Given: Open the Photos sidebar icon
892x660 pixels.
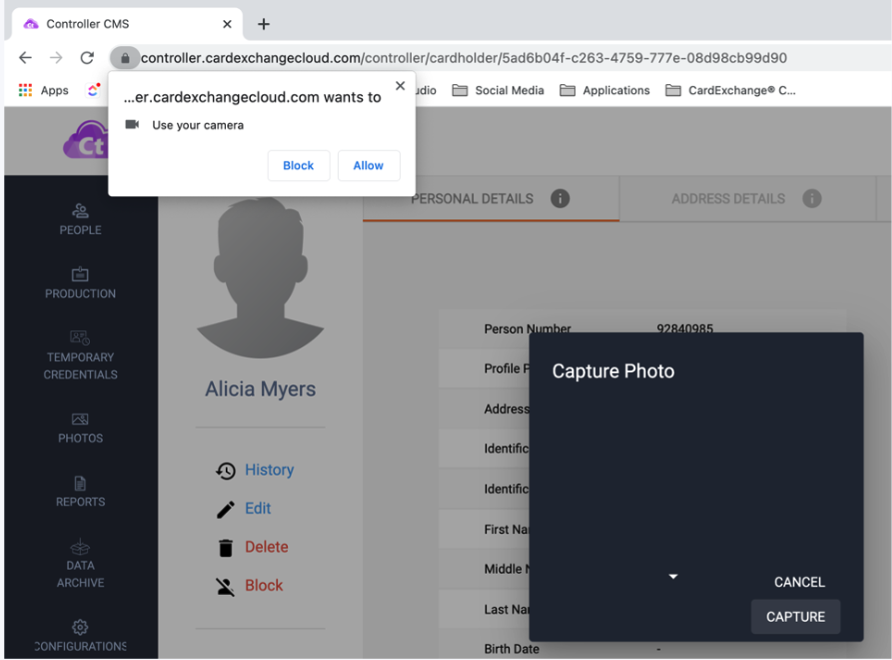Looking at the screenshot, I should [x=80, y=420].
